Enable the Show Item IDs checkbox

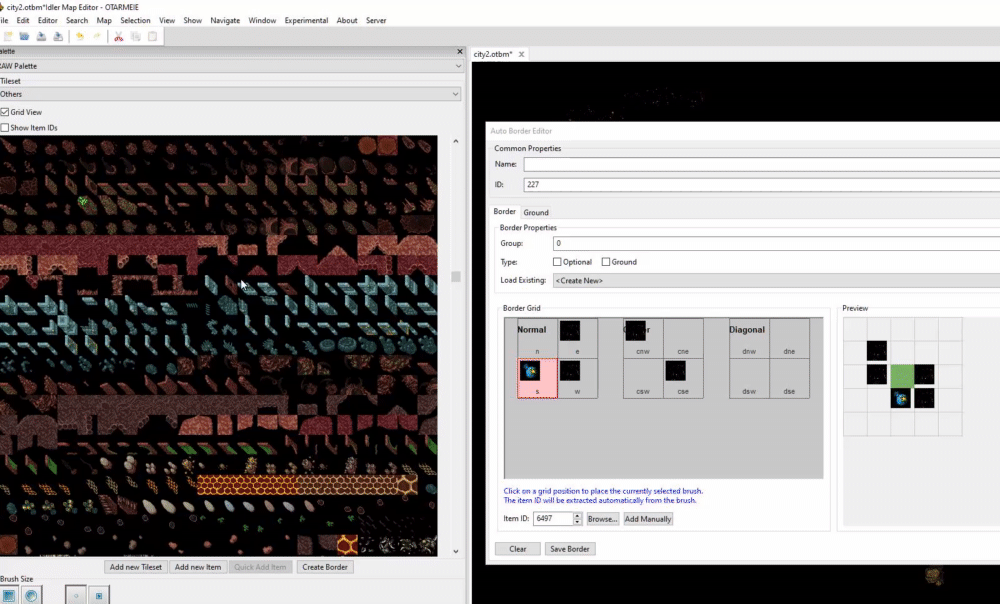(x=5, y=128)
